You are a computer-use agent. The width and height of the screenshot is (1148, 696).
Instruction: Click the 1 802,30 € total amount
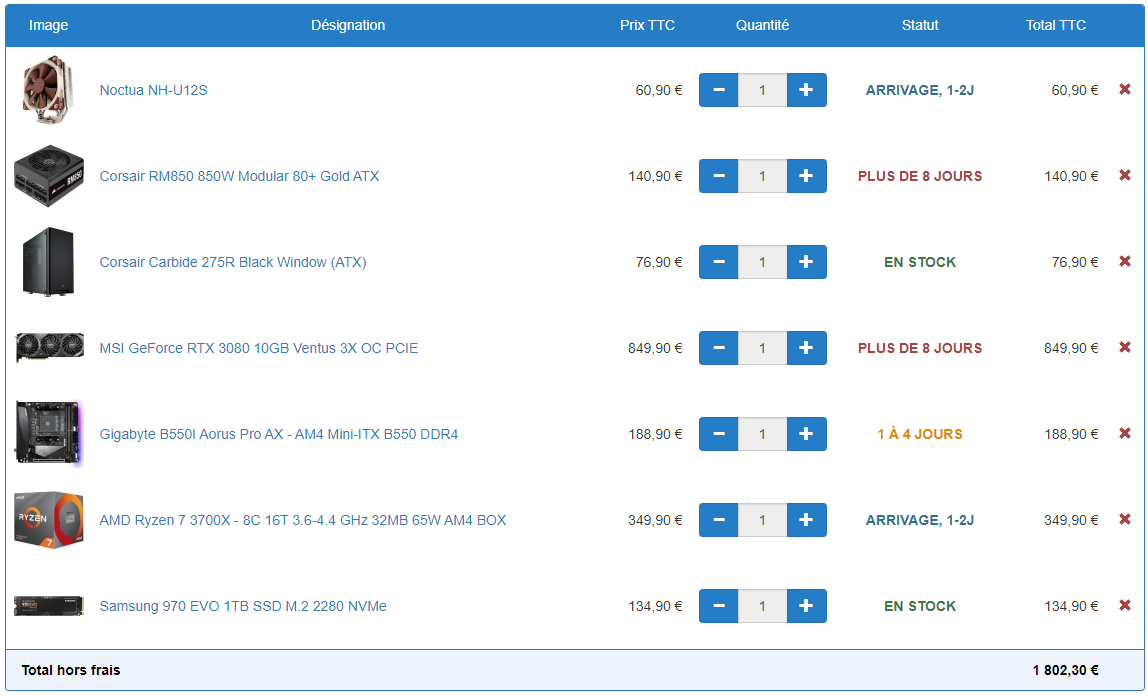pyautogui.click(x=1065, y=670)
